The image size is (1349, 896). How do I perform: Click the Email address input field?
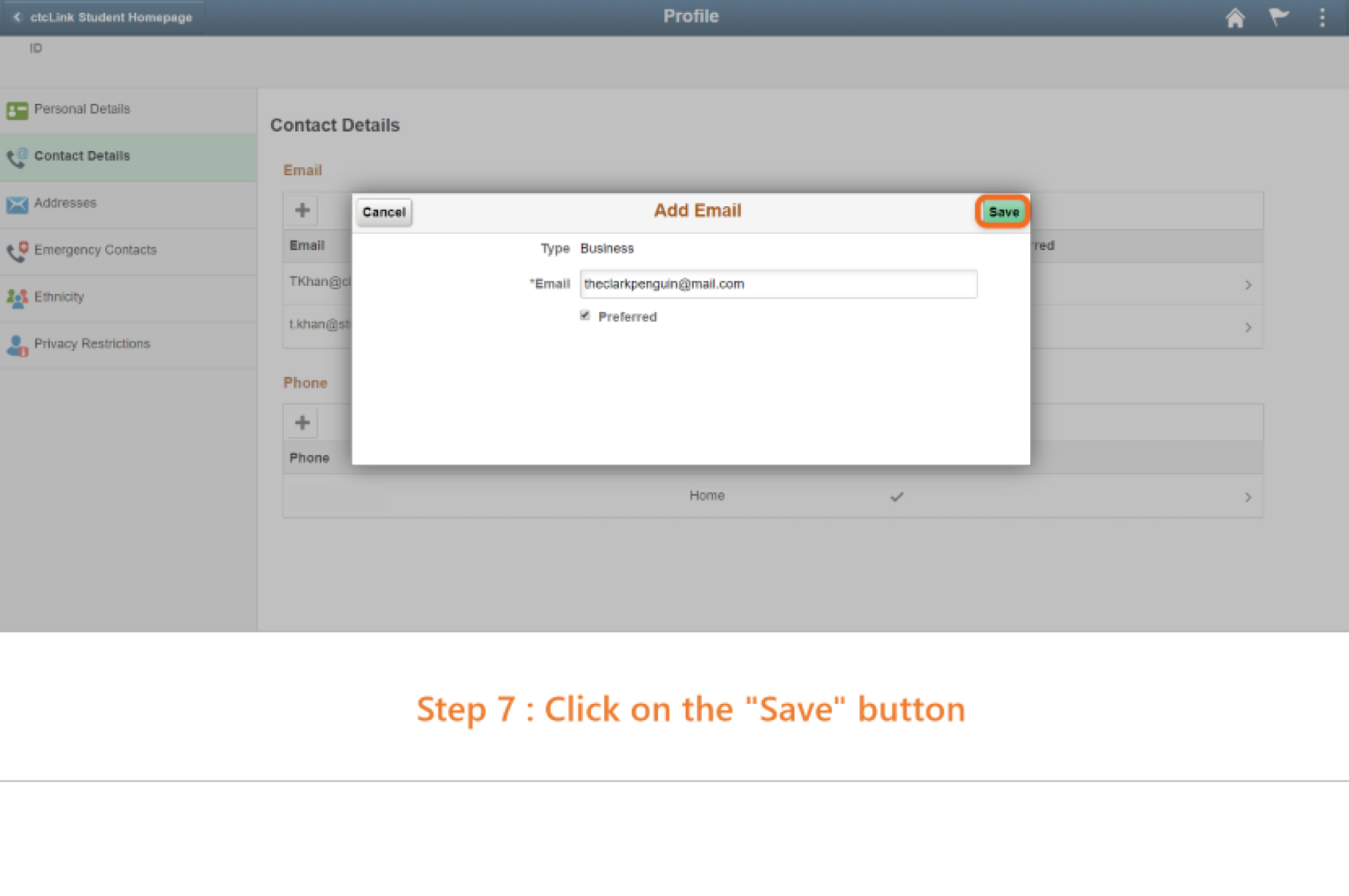[777, 284]
